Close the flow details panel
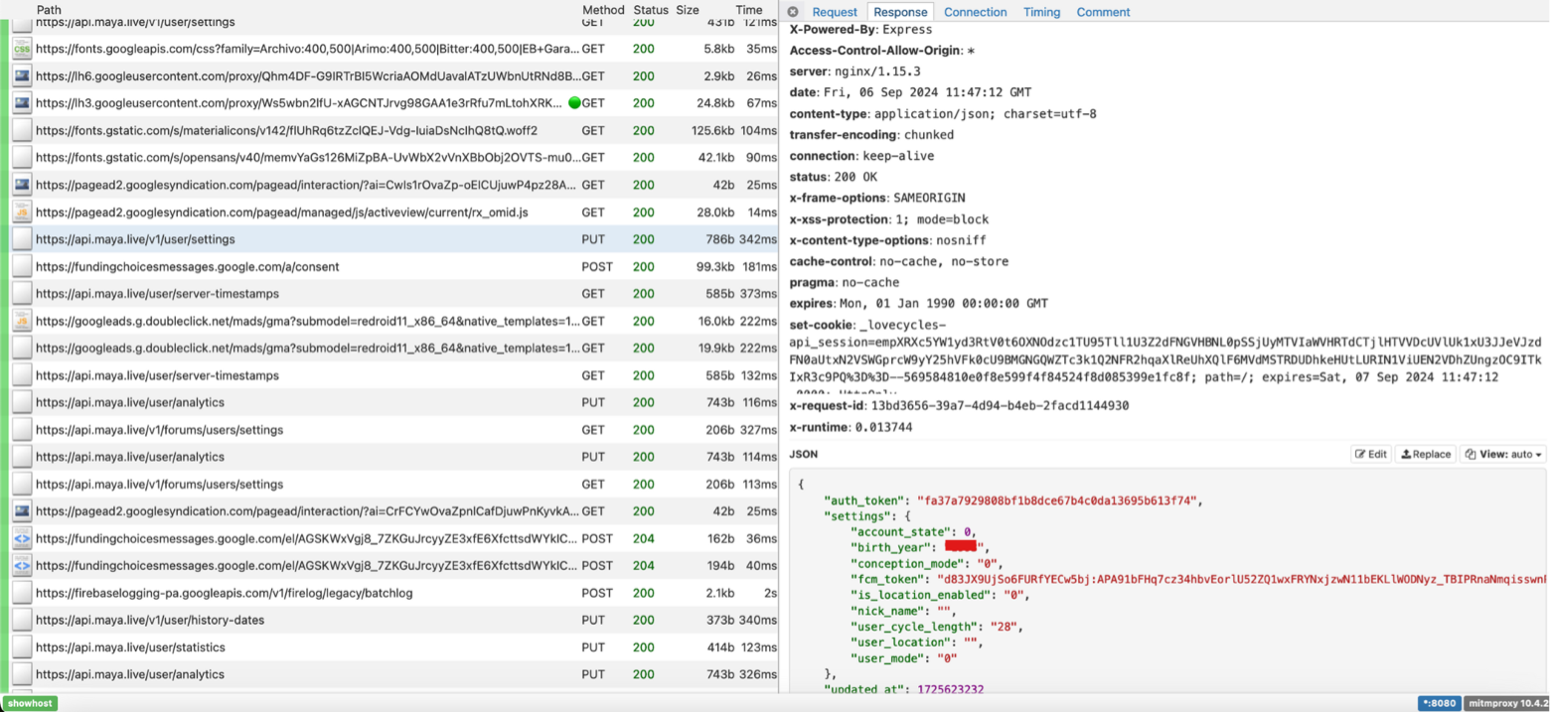The height and width of the screenshot is (715, 1552). 793,12
